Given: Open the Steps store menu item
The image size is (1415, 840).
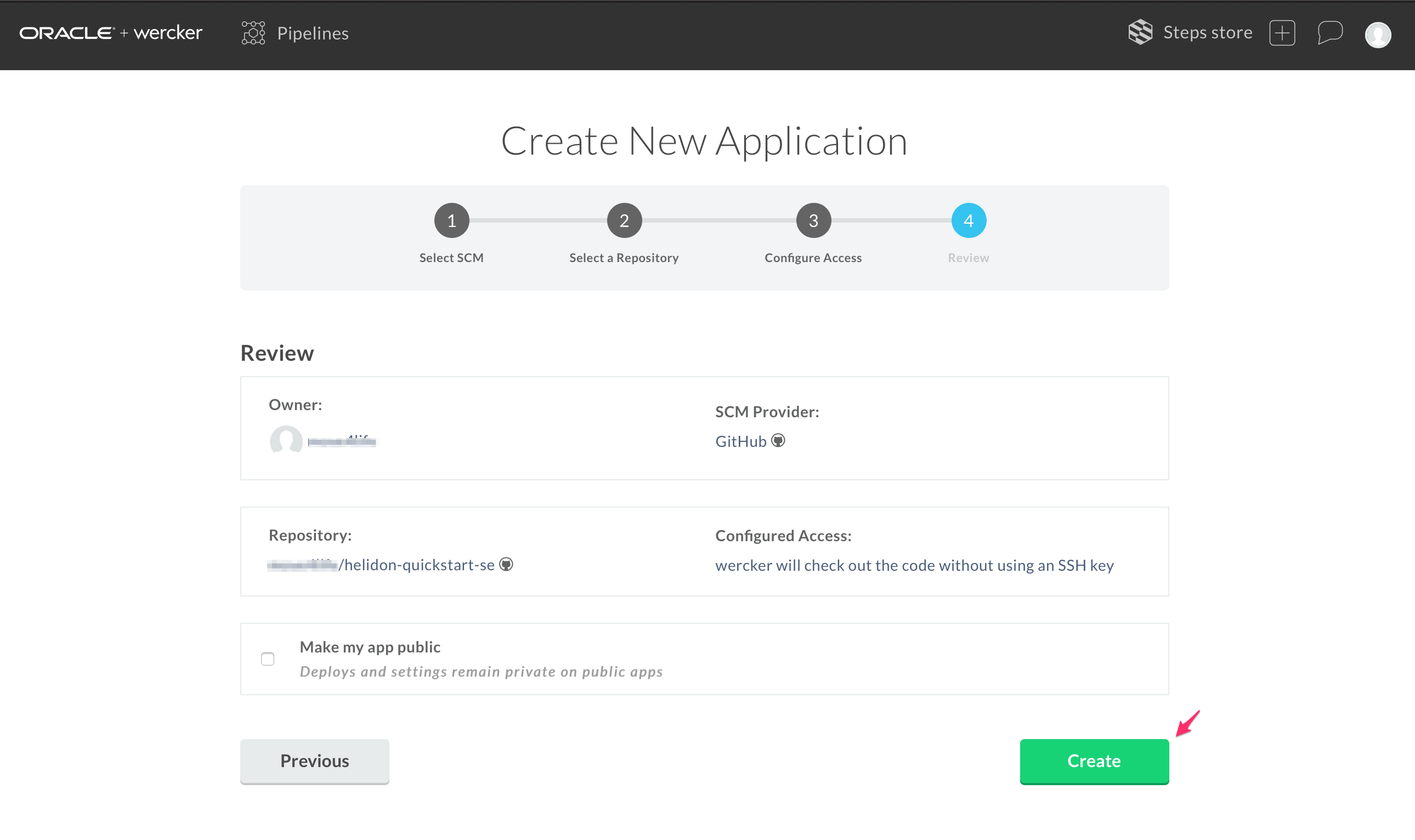Looking at the screenshot, I should (1207, 32).
